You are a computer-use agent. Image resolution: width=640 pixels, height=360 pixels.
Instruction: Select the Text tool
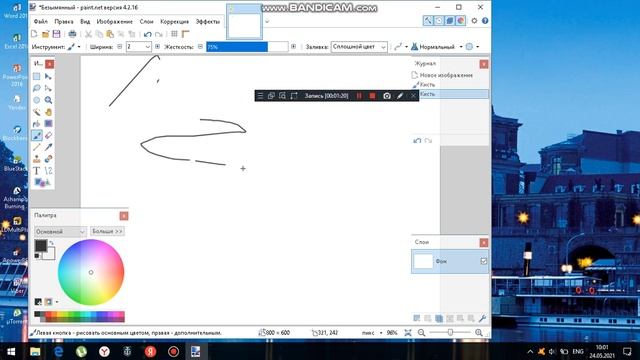click(x=37, y=171)
